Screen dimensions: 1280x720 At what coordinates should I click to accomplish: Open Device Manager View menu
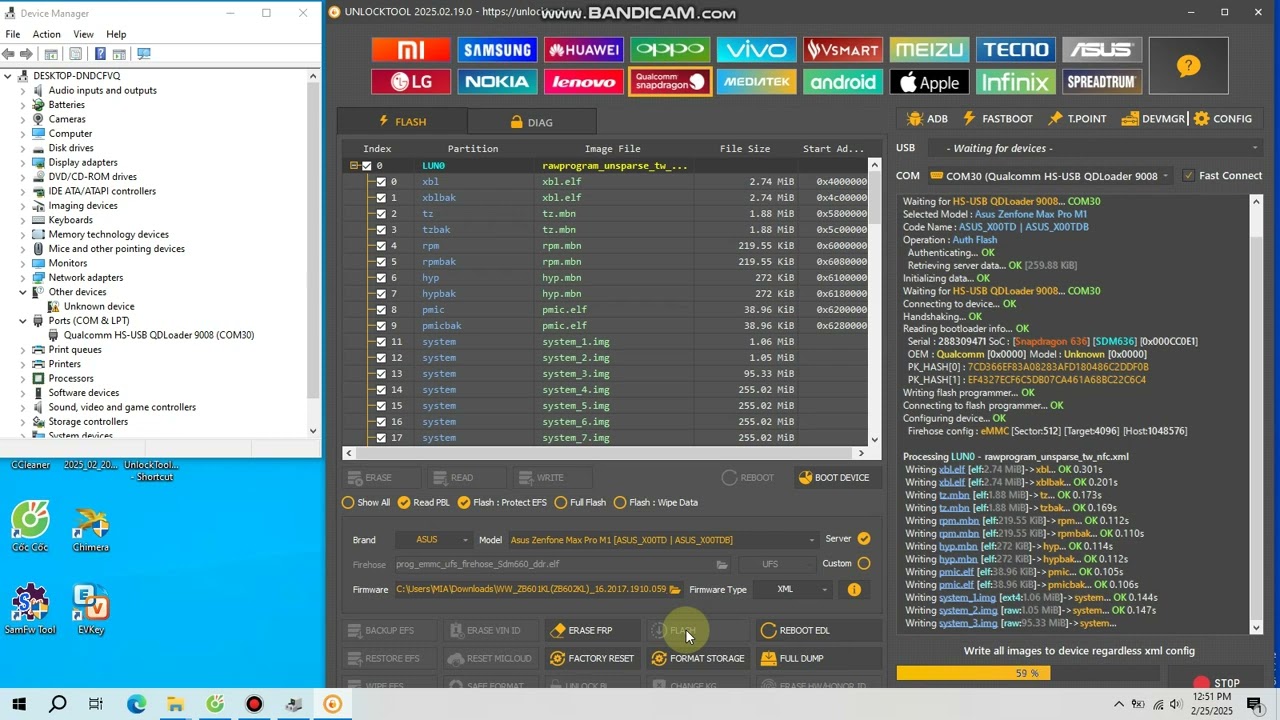point(83,34)
